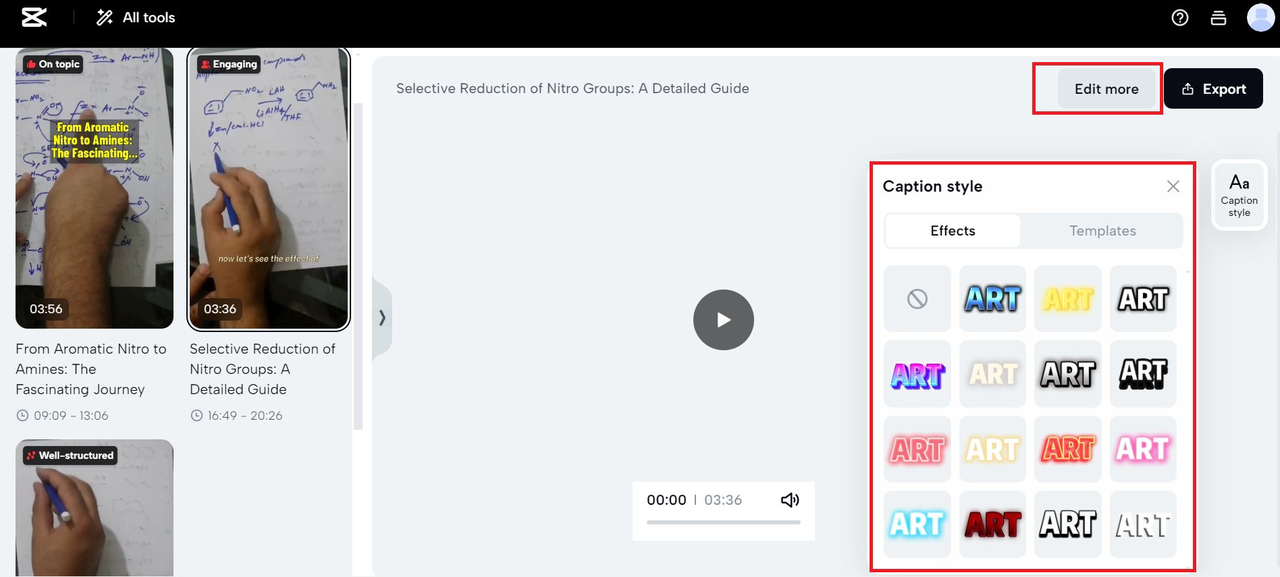Click the Caption style panel heading
The height and width of the screenshot is (577, 1280).
(x=932, y=186)
